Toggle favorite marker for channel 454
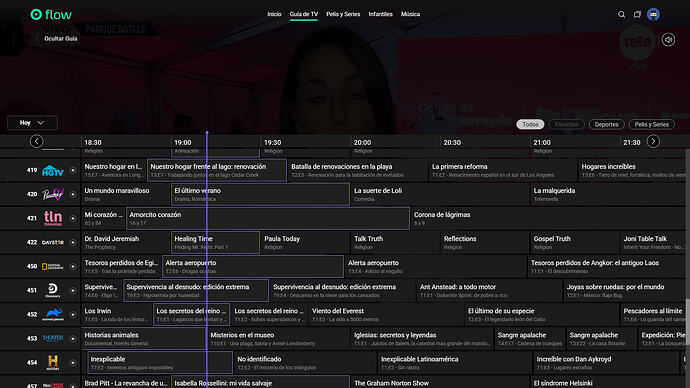690x388 pixels. coord(73,362)
